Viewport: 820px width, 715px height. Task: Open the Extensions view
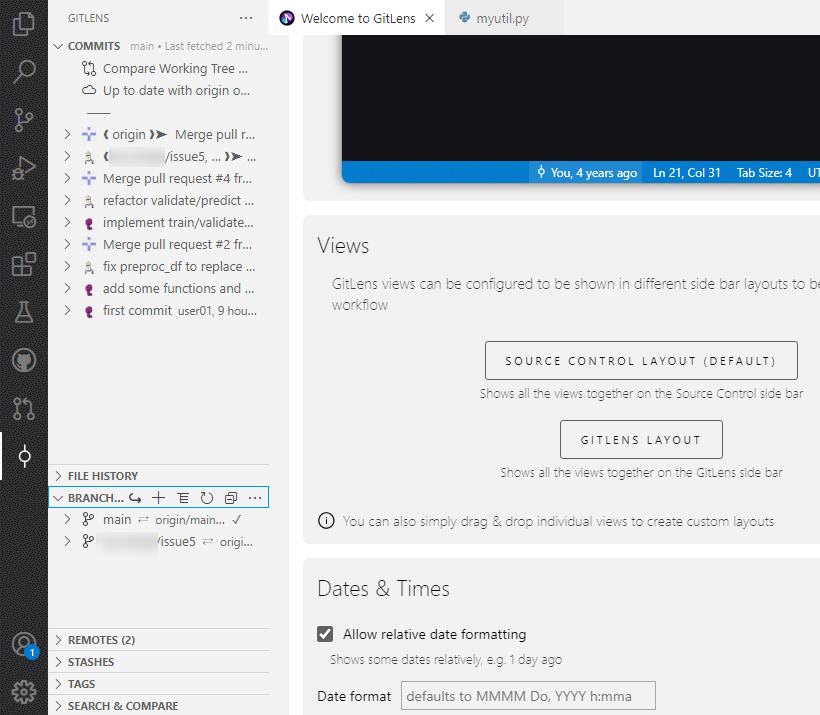(x=23, y=264)
